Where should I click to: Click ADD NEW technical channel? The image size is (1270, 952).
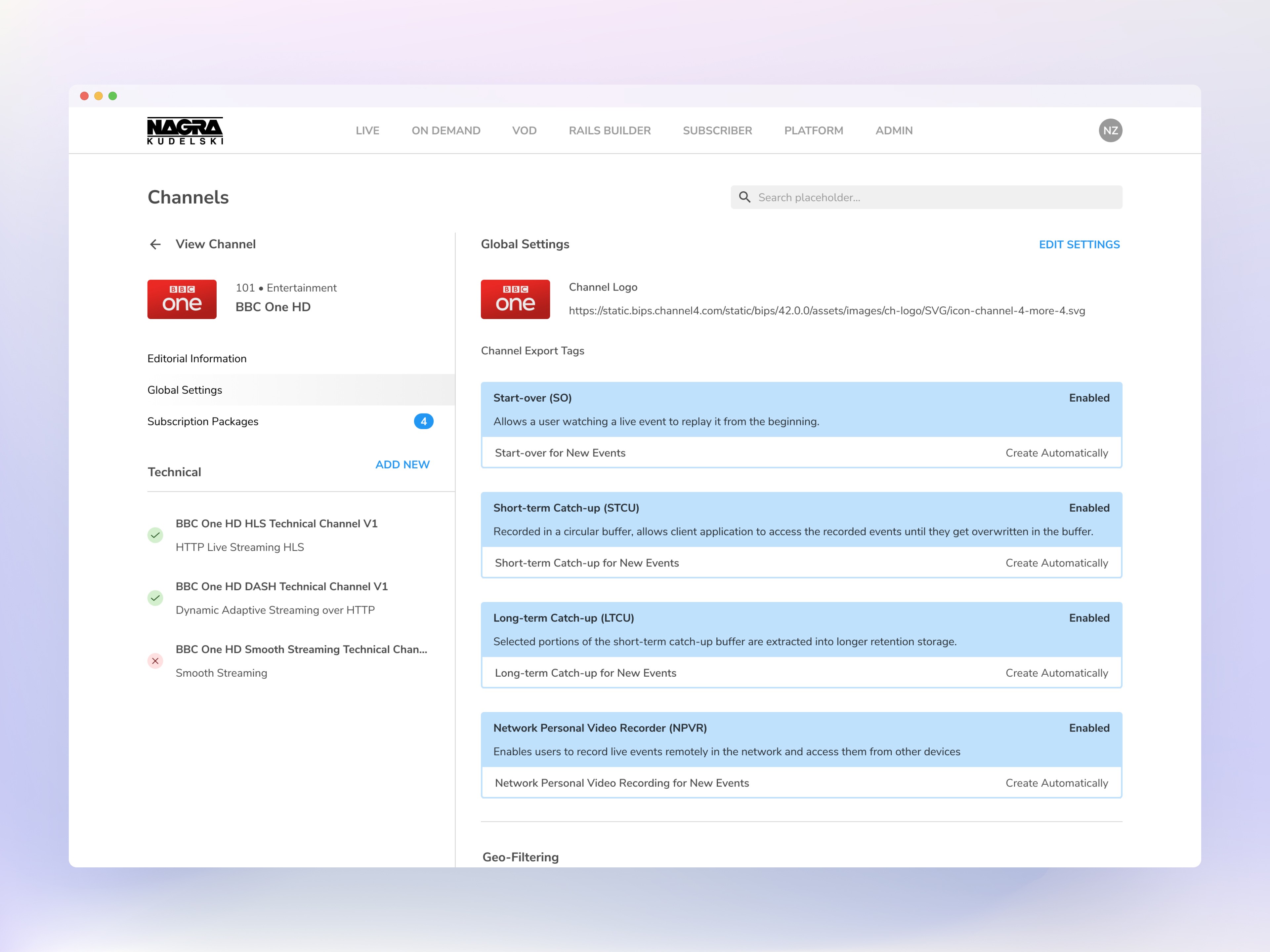402,465
